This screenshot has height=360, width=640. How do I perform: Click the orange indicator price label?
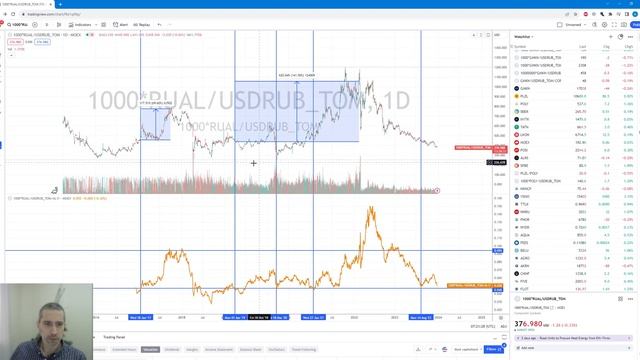pyautogui.click(x=475, y=286)
